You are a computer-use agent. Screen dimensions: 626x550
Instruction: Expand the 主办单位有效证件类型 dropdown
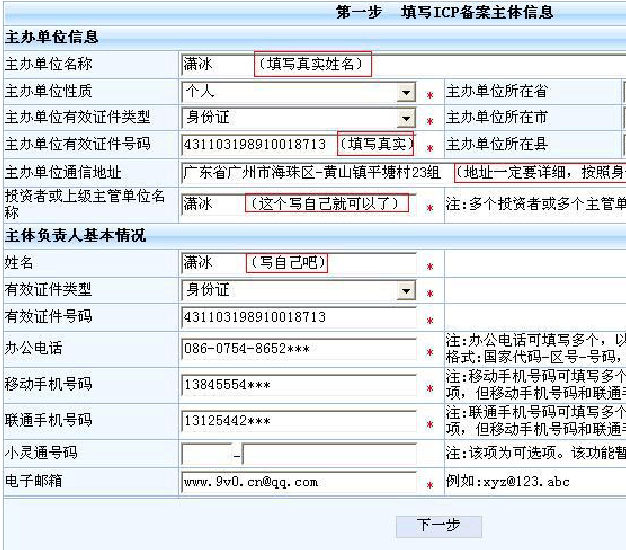click(405, 118)
